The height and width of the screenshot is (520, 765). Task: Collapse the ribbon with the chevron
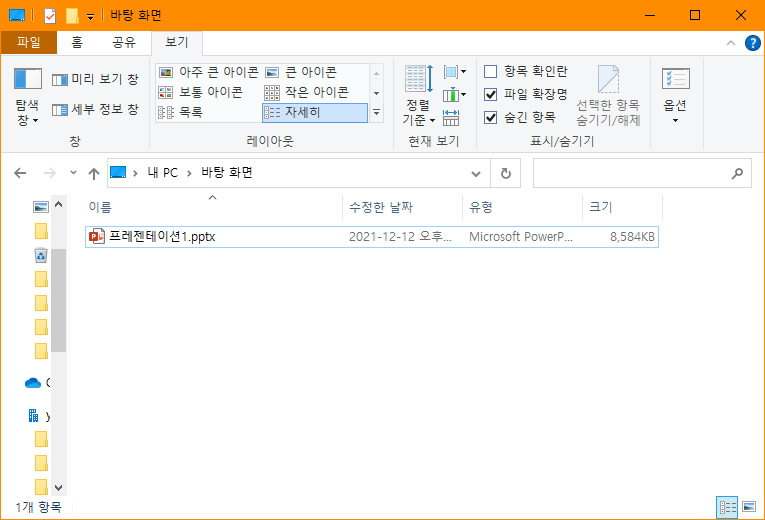(x=731, y=43)
